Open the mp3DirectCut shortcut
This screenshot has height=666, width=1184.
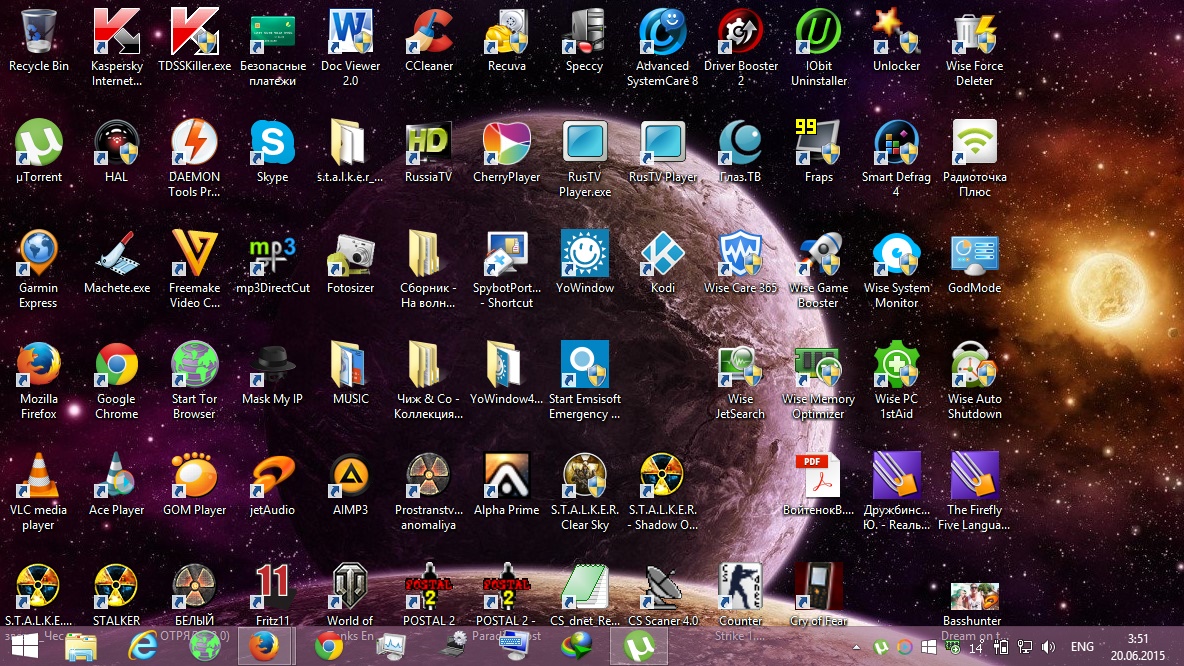click(x=273, y=254)
